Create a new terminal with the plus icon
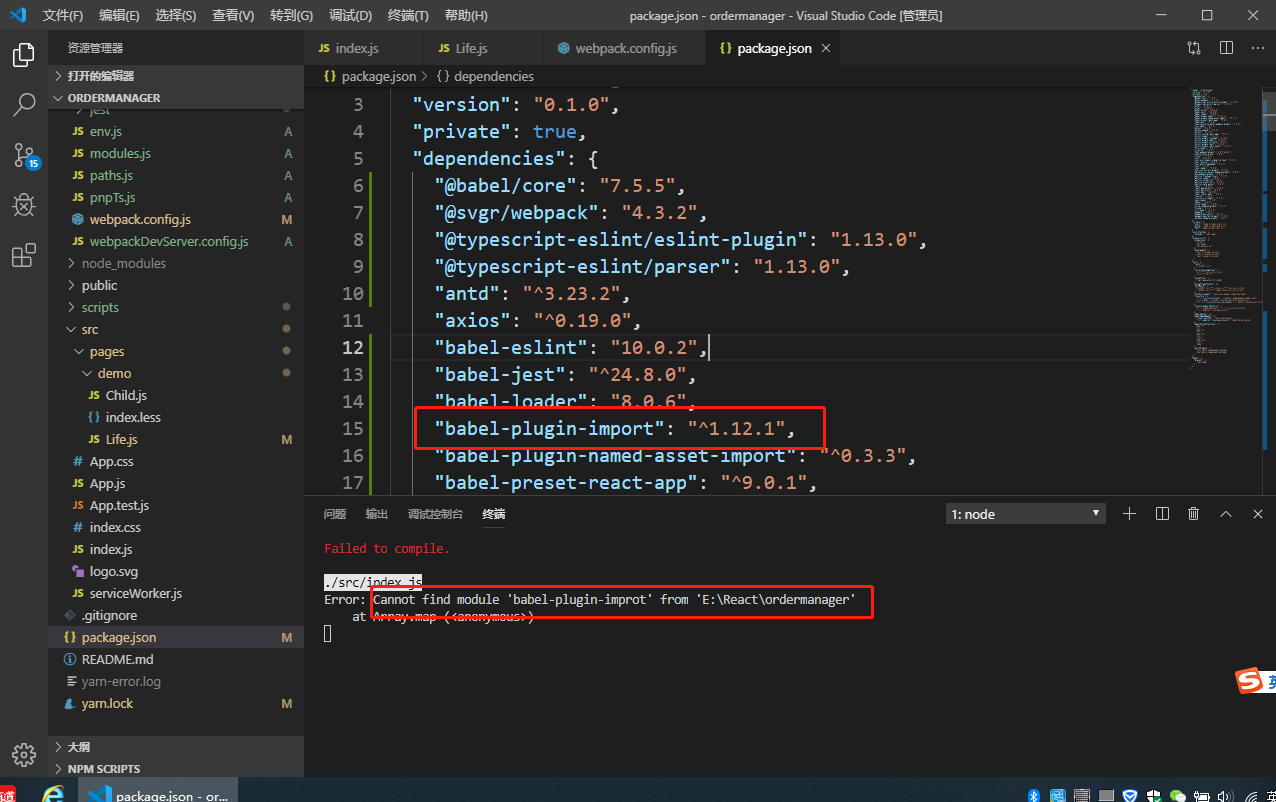Viewport: 1276px width, 802px height. 1129,514
